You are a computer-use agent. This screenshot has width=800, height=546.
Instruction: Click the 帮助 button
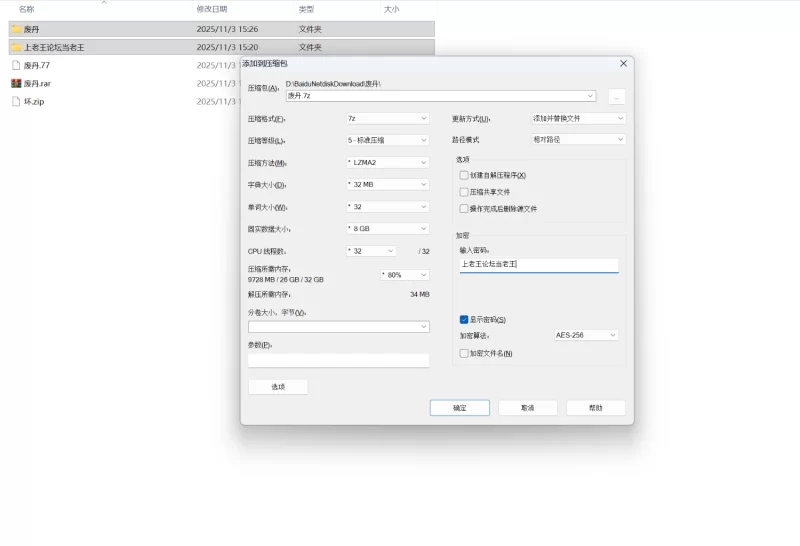pos(595,408)
